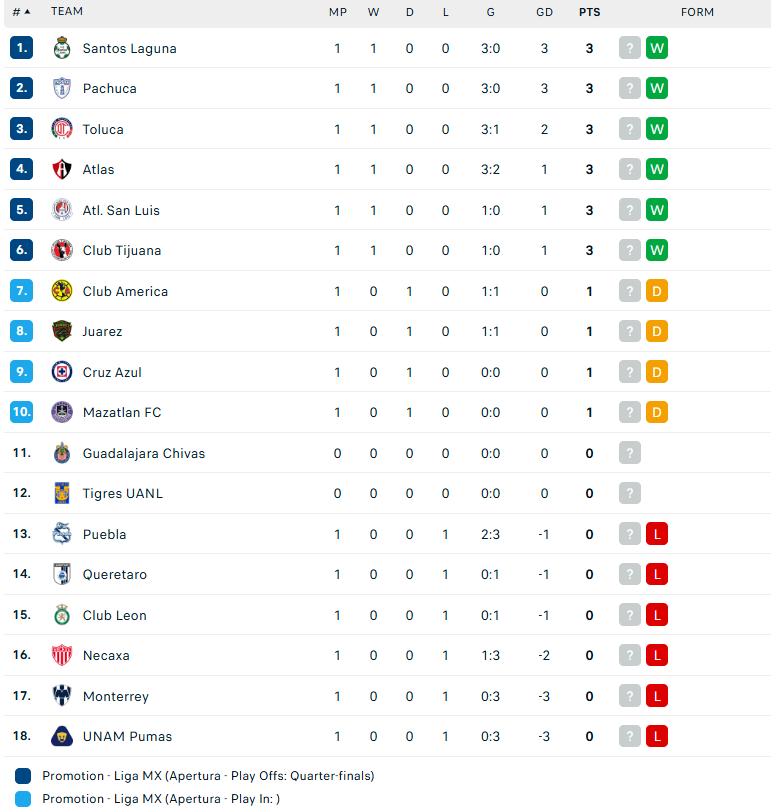The width and height of the screenshot is (771, 811).
Task: Click the Necaxa striped crest
Action: pyautogui.click(x=62, y=655)
